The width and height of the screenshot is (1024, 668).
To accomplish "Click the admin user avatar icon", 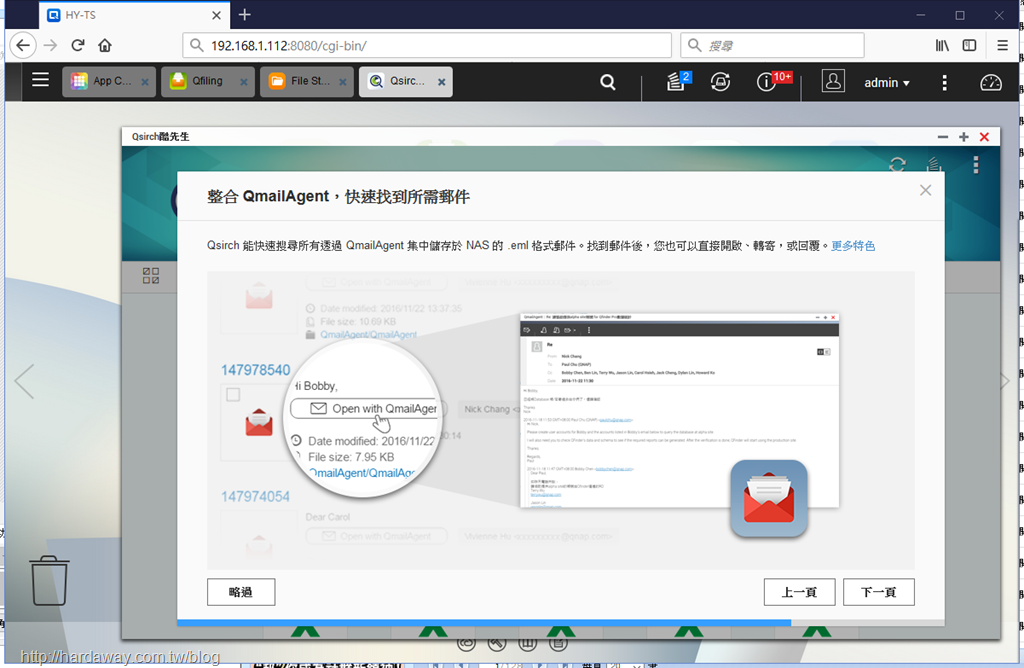I will click(833, 81).
